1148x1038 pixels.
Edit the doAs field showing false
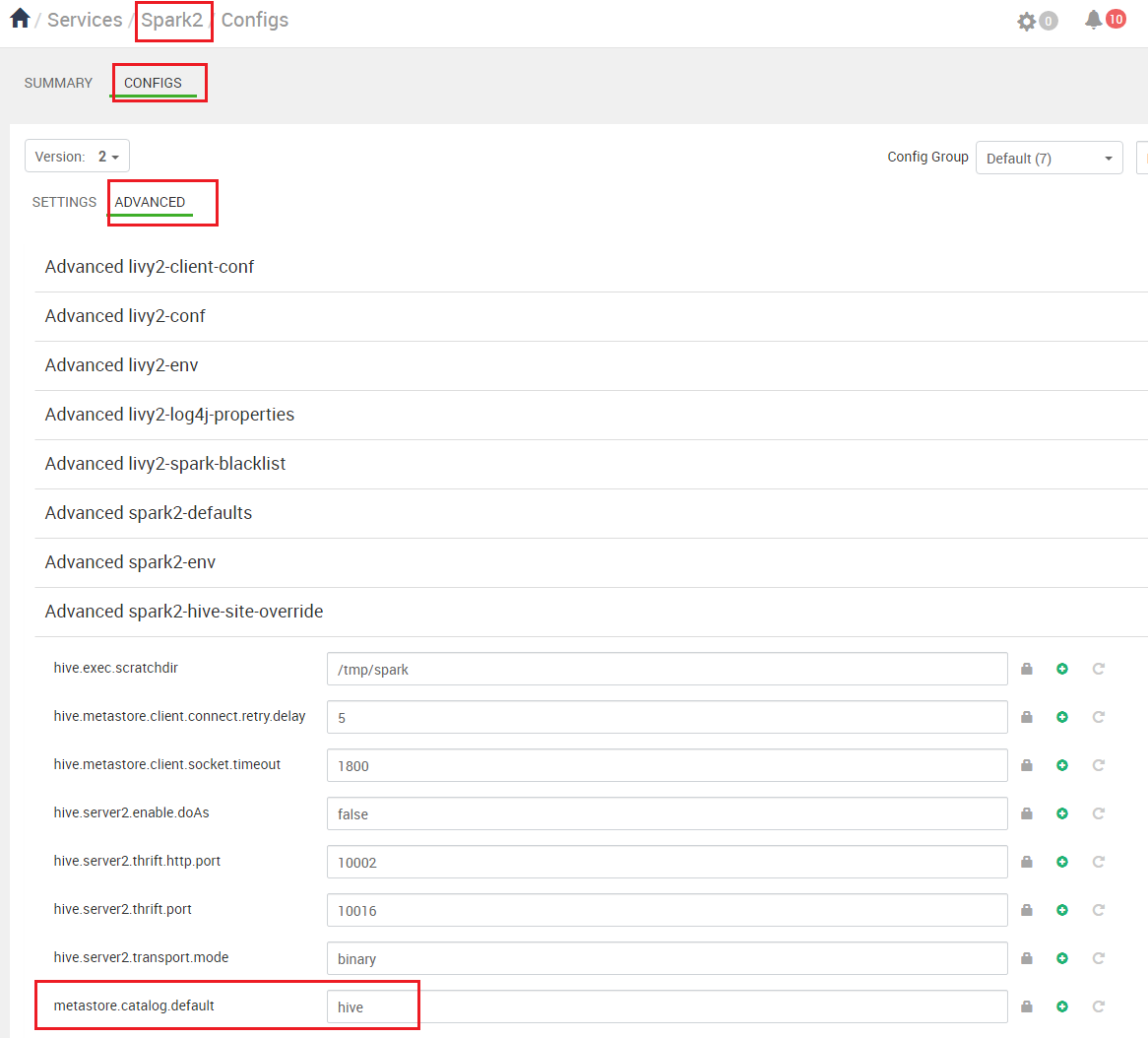(667, 813)
